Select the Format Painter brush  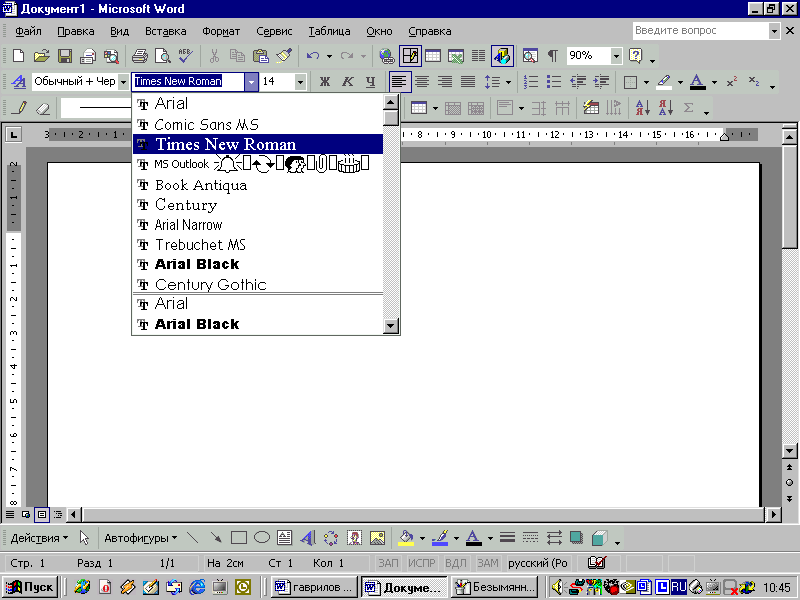(x=284, y=56)
